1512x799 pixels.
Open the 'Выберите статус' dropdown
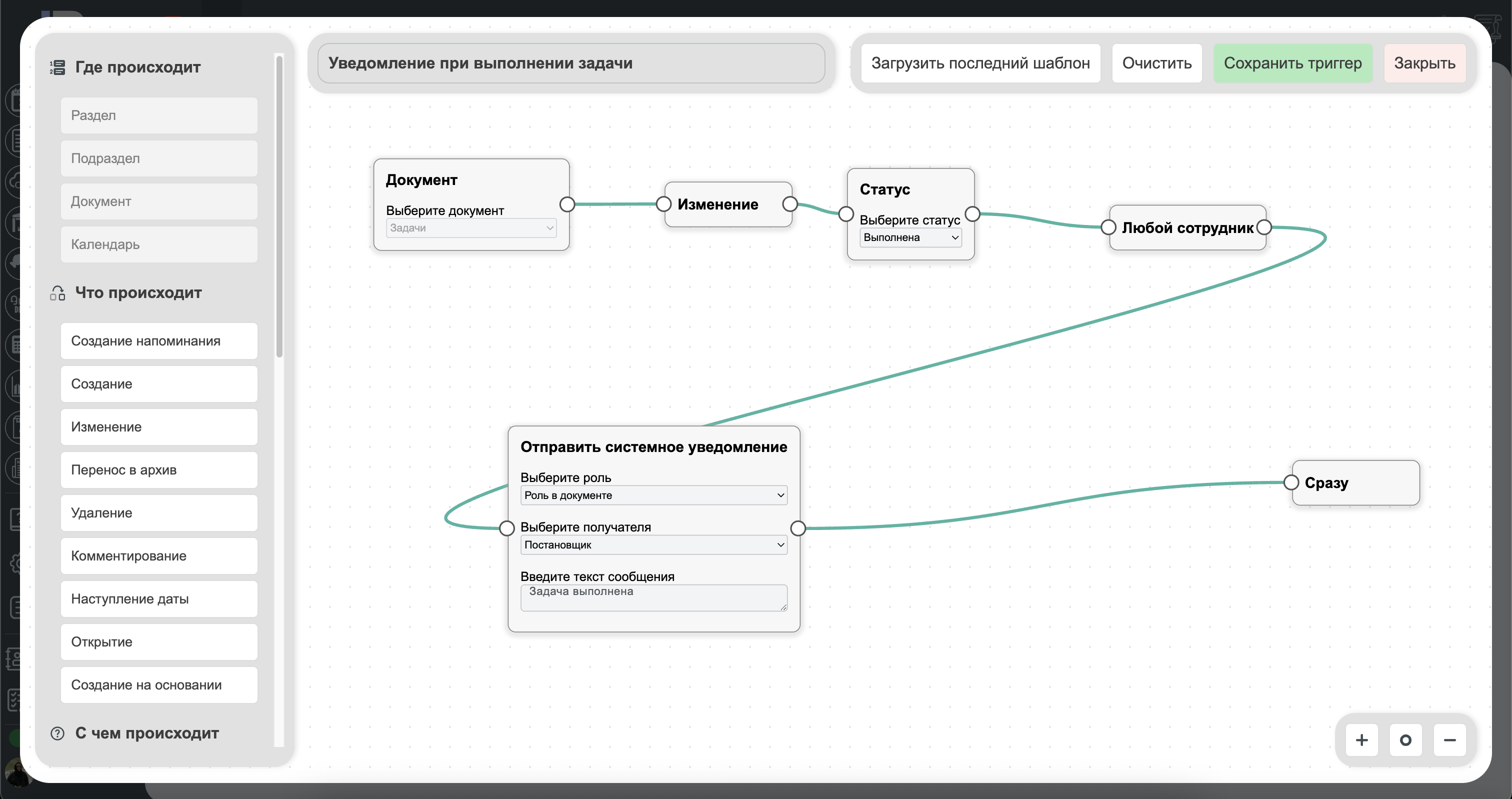click(x=910, y=237)
